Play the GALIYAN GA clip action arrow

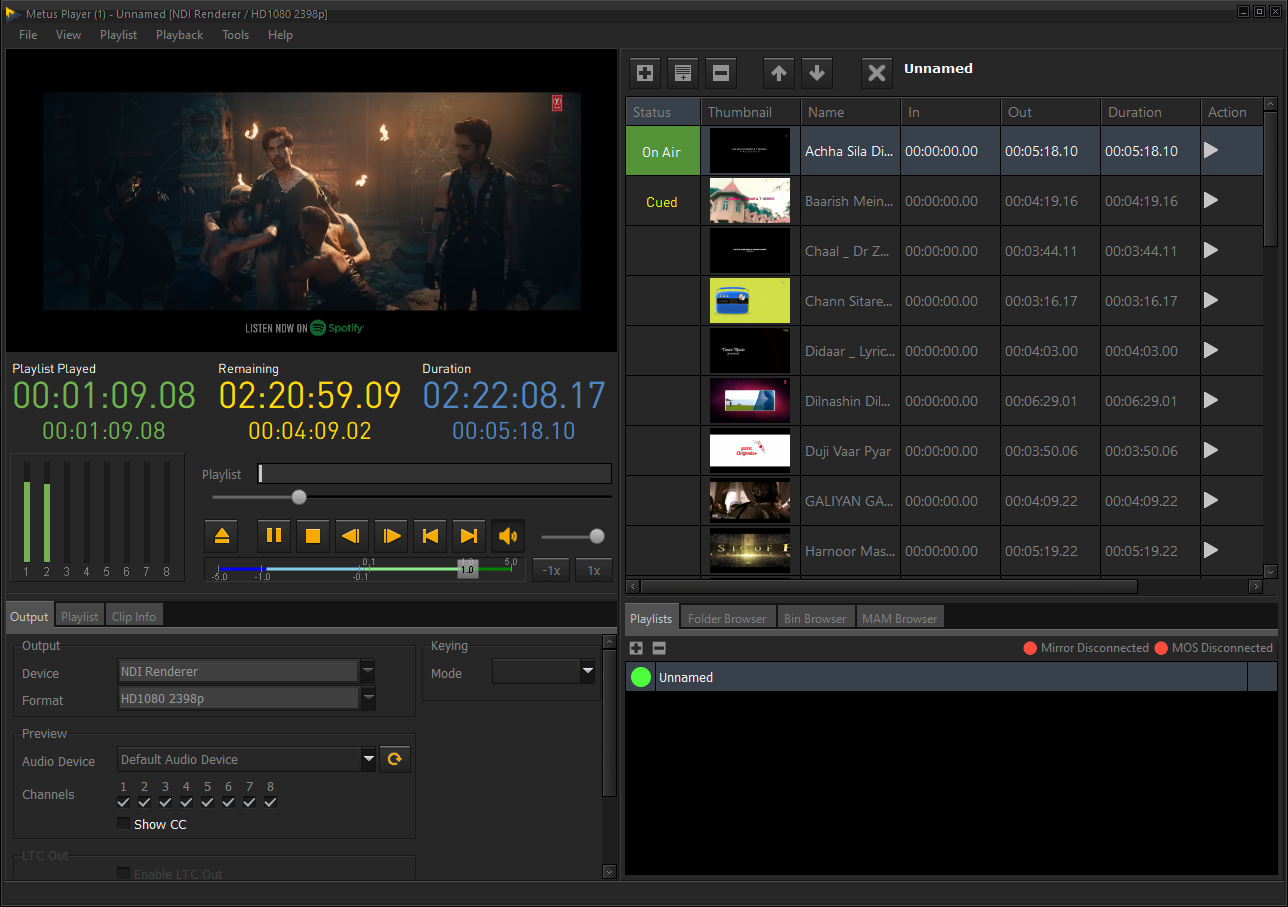point(1211,500)
